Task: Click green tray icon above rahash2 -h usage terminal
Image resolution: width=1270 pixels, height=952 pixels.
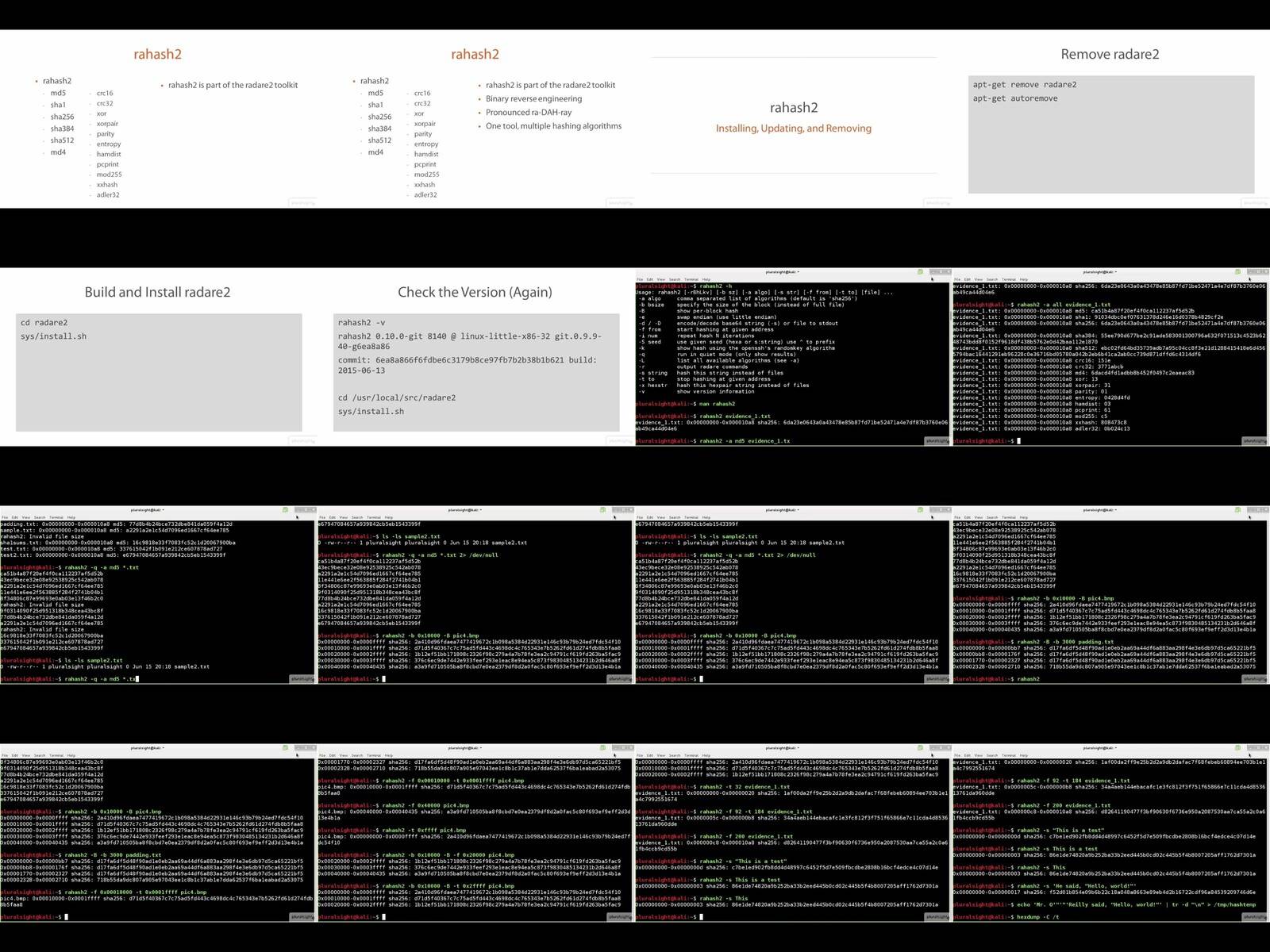Action: pyautogui.click(x=920, y=272)
